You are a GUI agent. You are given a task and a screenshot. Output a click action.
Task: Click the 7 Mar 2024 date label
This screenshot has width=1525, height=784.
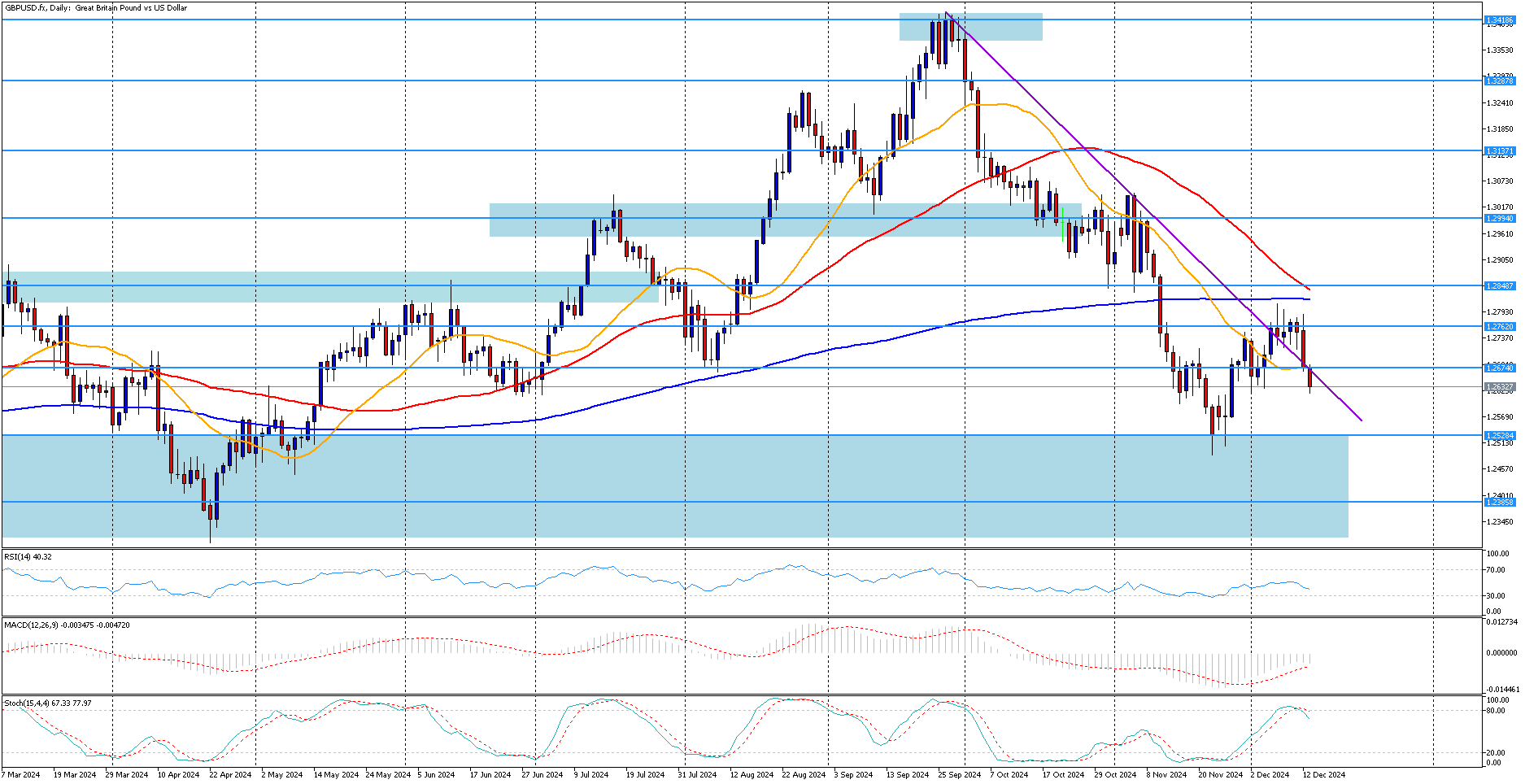coord(21,774)
